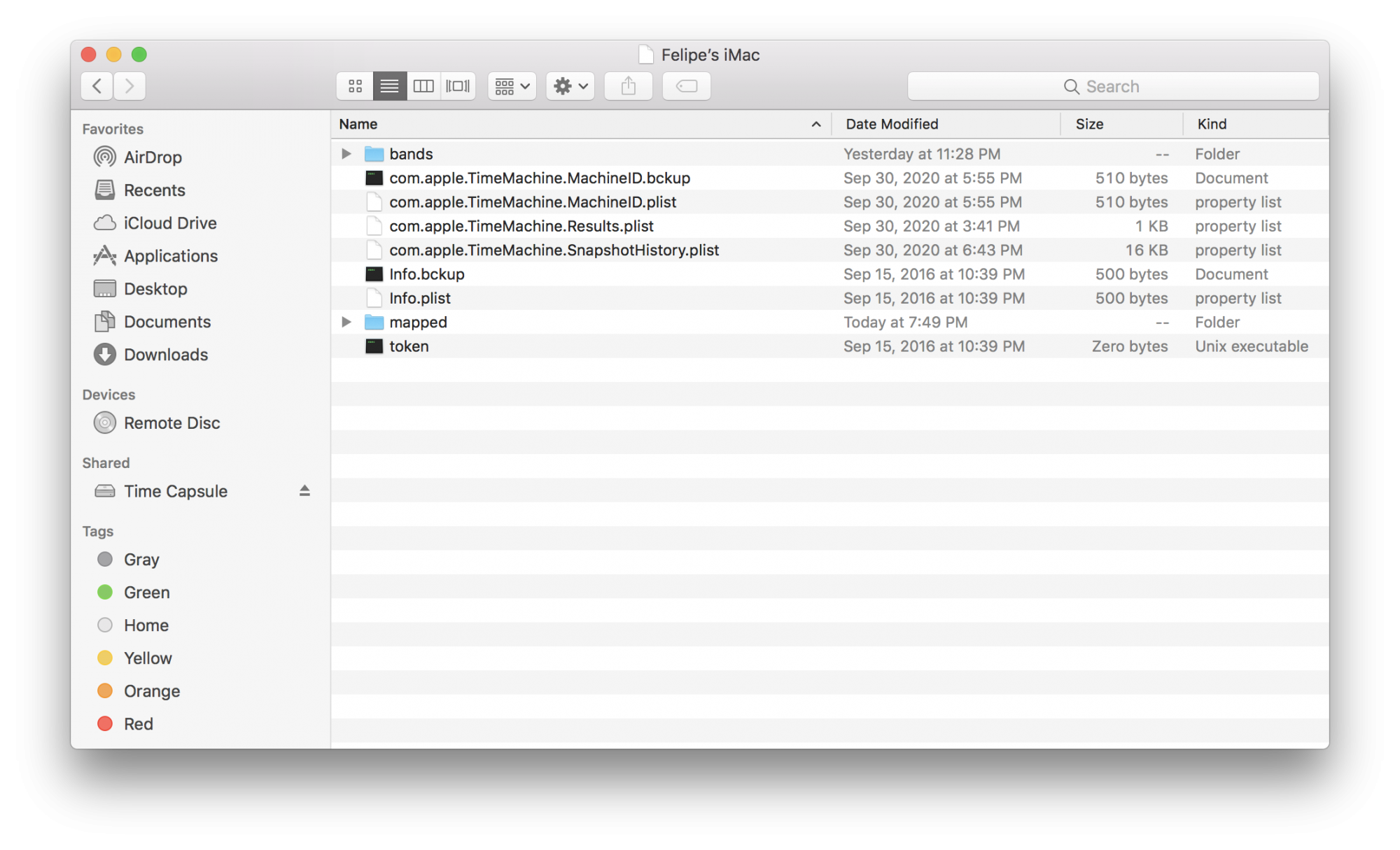Image resolution: width=1400 pixels, height=850 pixels.
Task: Open the item arrangement dropdown
Action: [x=512, y=86]
